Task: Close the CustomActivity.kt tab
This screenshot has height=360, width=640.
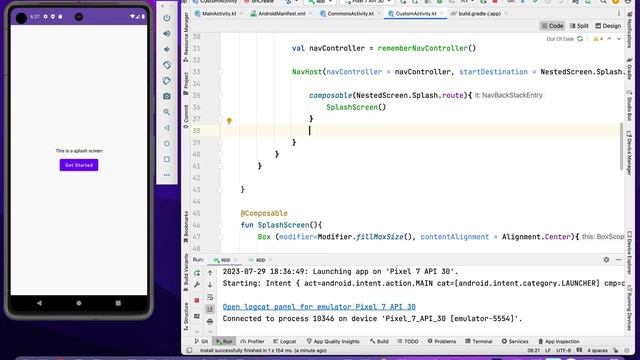Action: click(x=442, y=14)
